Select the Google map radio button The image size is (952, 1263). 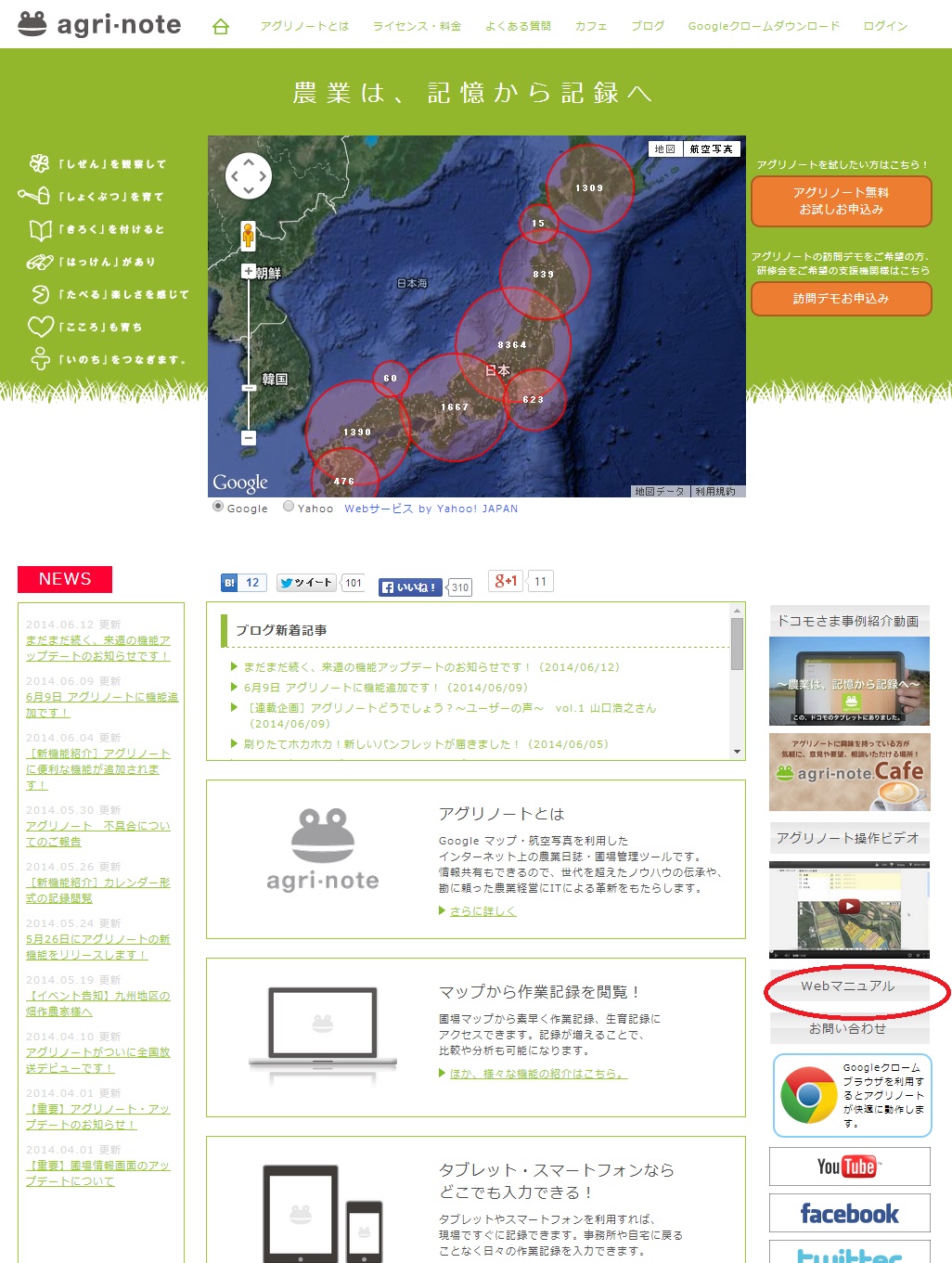click(x=219, y=507)
